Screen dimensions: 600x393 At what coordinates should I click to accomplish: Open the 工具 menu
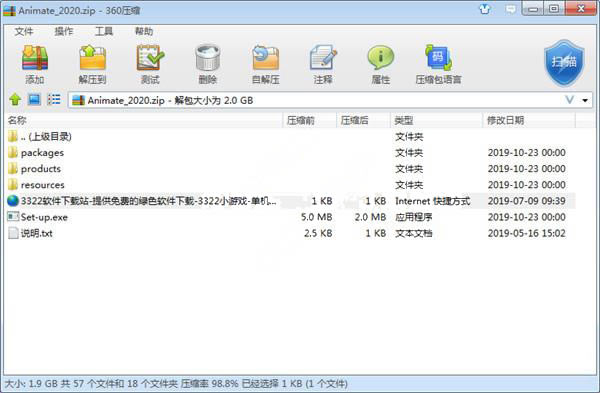pos(104,31)
